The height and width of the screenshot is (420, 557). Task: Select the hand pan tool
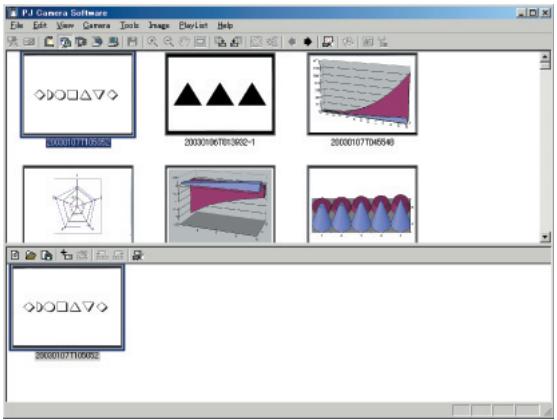[184, 42]
